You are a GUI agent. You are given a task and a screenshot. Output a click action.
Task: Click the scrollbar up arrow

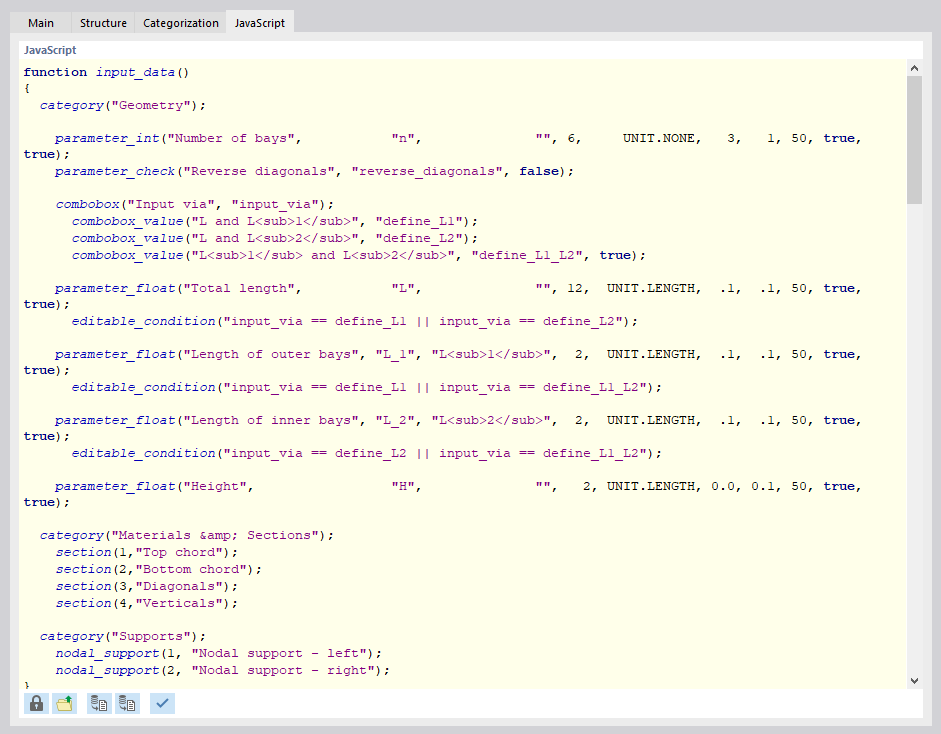point(913,67)
